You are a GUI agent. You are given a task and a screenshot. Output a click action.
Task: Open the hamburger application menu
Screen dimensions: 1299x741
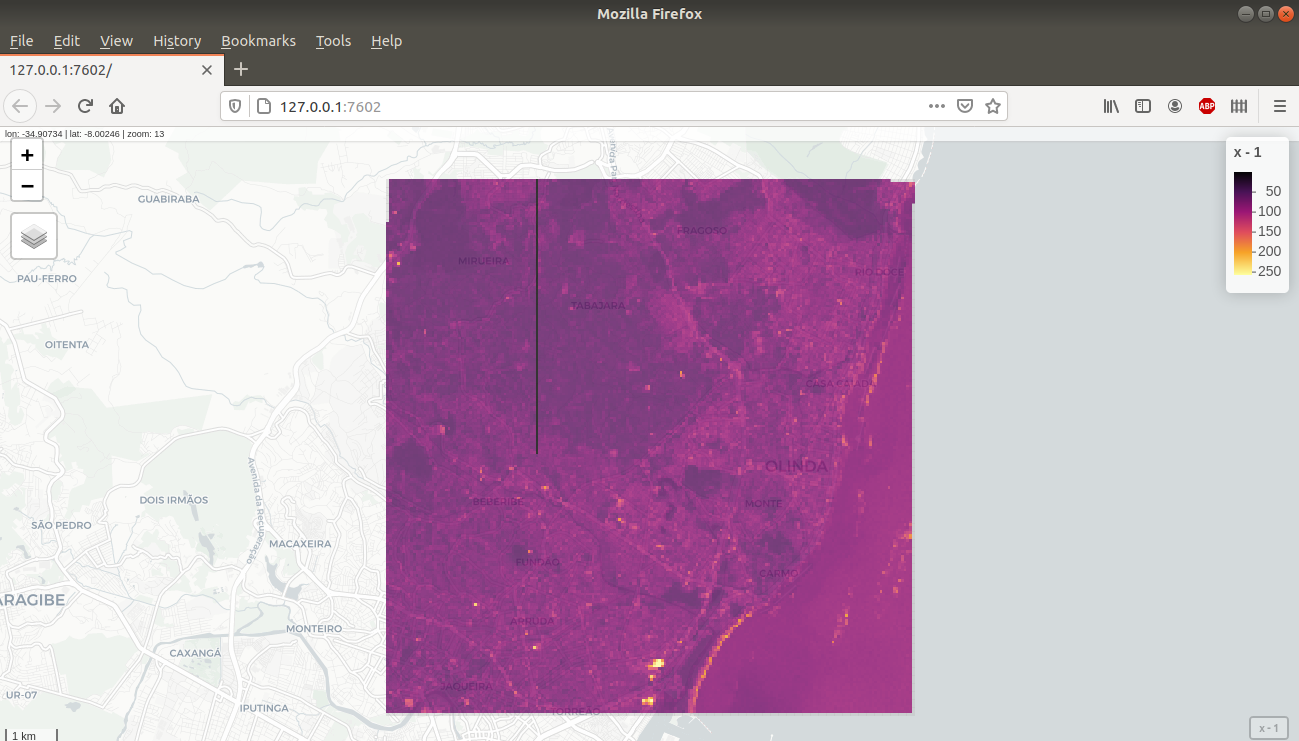1279,105
